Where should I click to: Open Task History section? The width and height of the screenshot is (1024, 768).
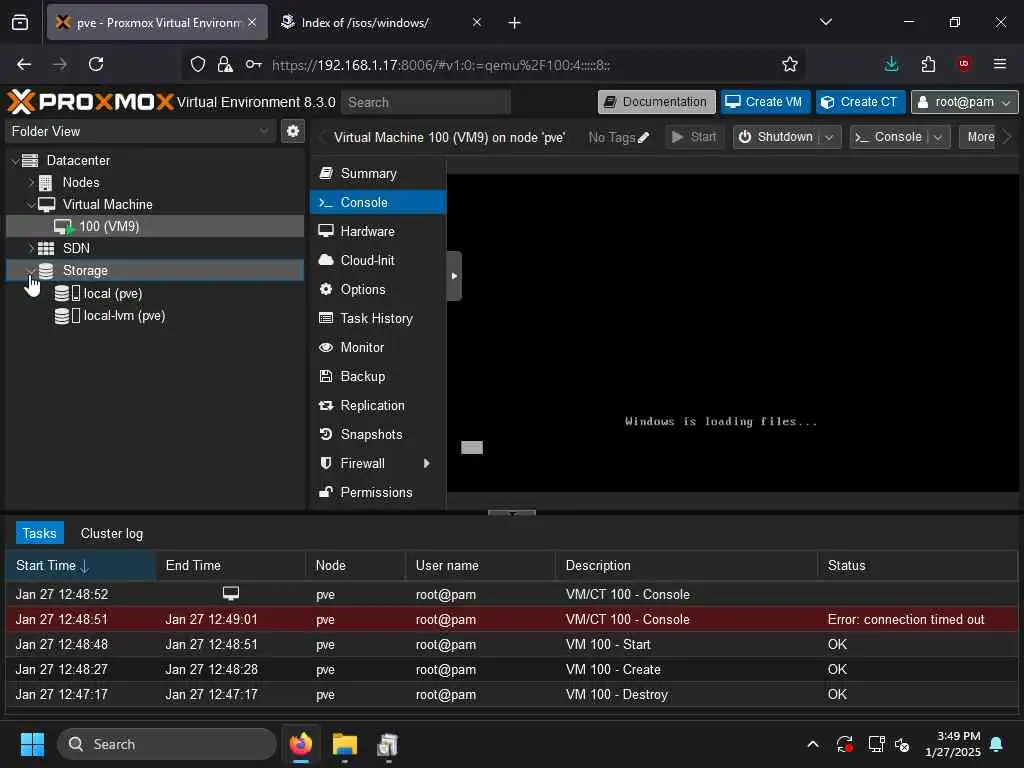377,318
